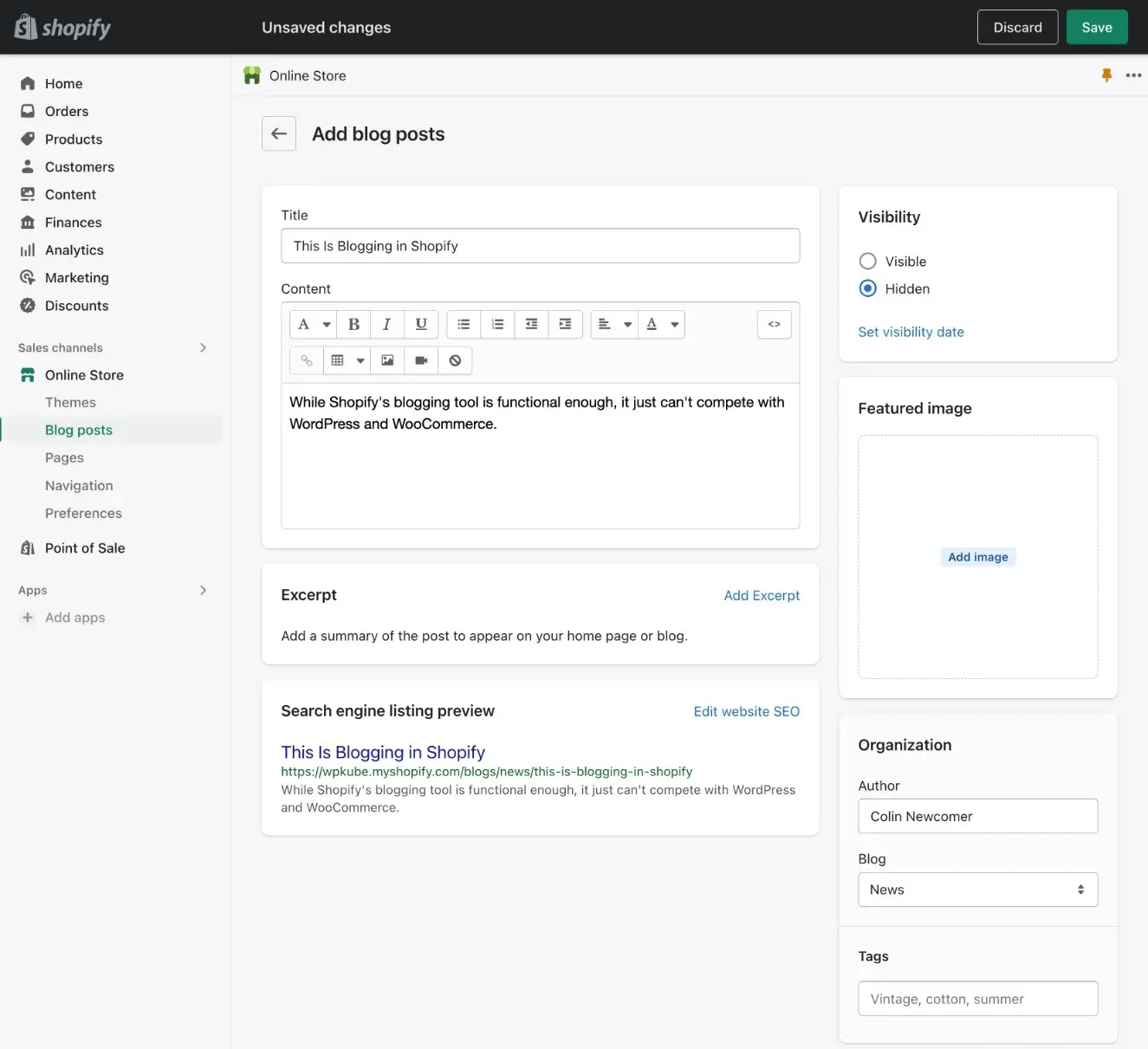Image resolution: width=1148 pixels, height=1049 pixels.
Task: Click inside the content text area
Action: tap(540, 456)
